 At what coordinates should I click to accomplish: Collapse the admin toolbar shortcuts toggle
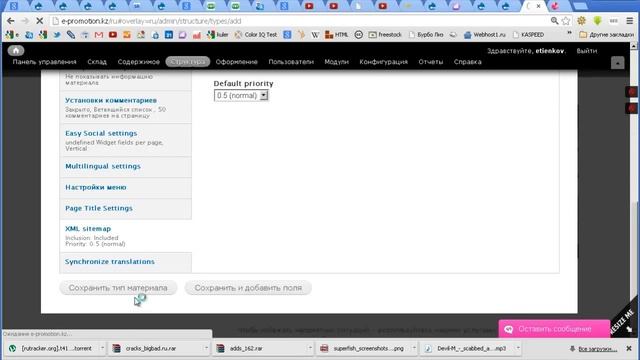tap(617, 63)
